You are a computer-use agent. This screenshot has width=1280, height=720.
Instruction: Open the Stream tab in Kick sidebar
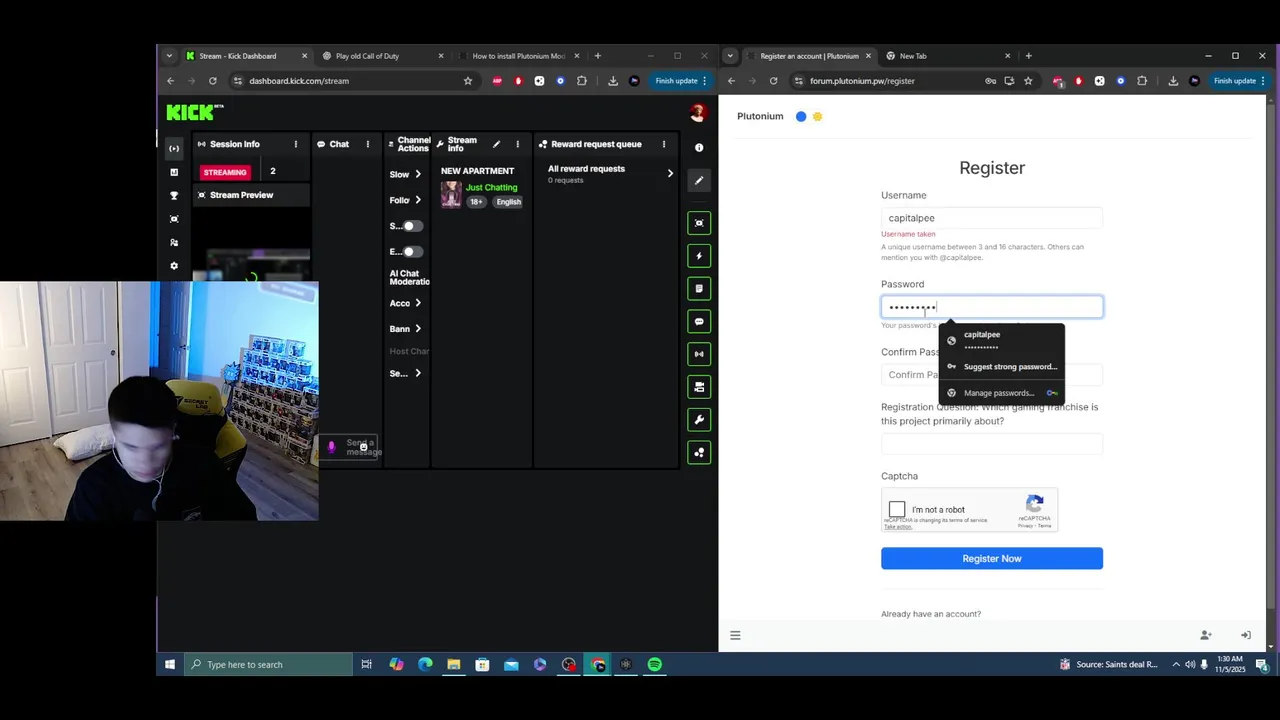pos(174,148)
